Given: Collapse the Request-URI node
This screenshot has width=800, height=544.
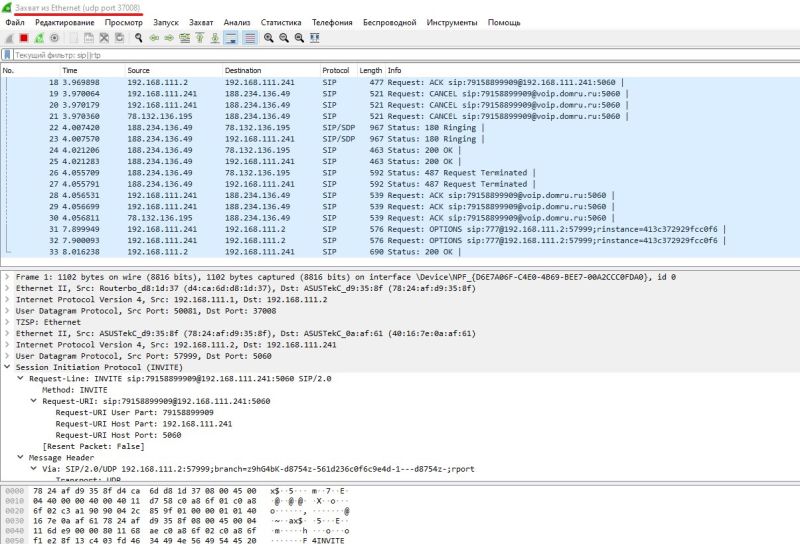Looking at the screenshot, I should pos(34,401).
